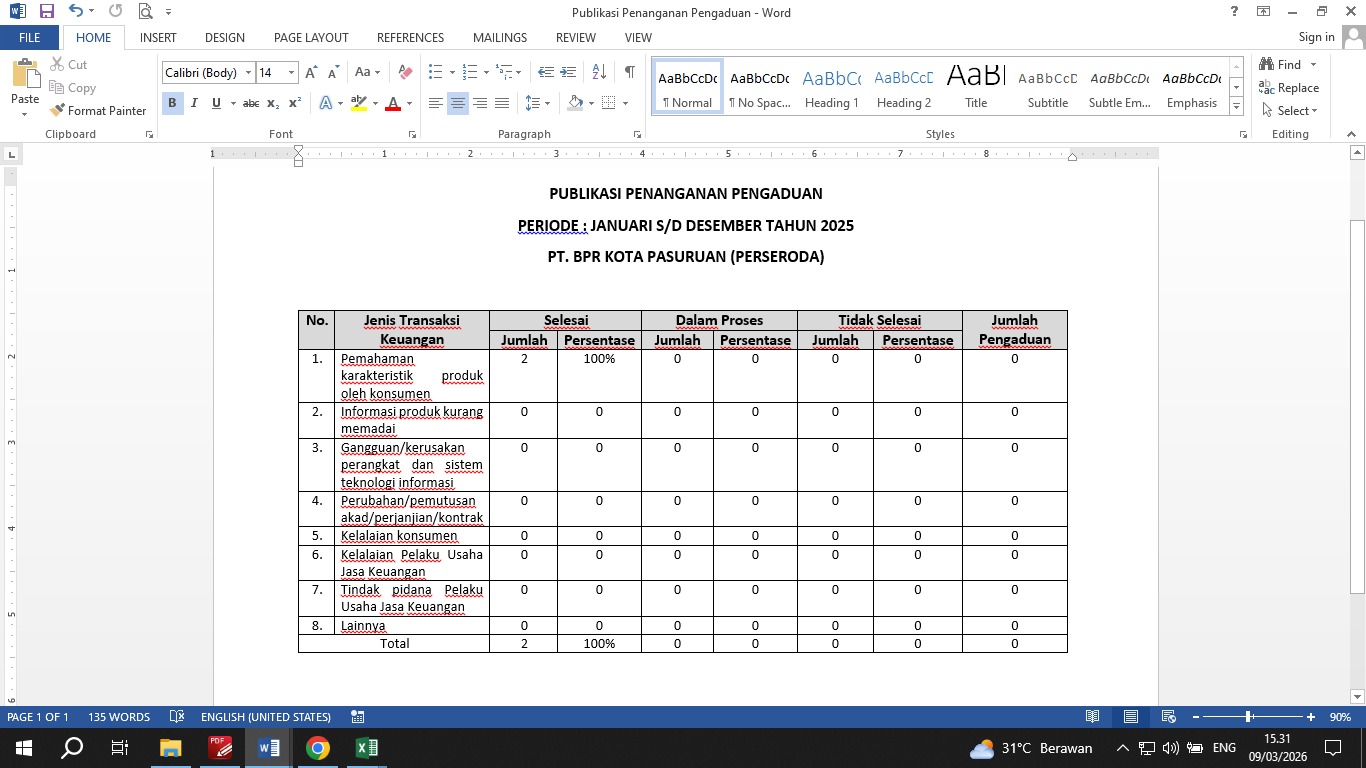Sort the selected text

tap(599, 73)
